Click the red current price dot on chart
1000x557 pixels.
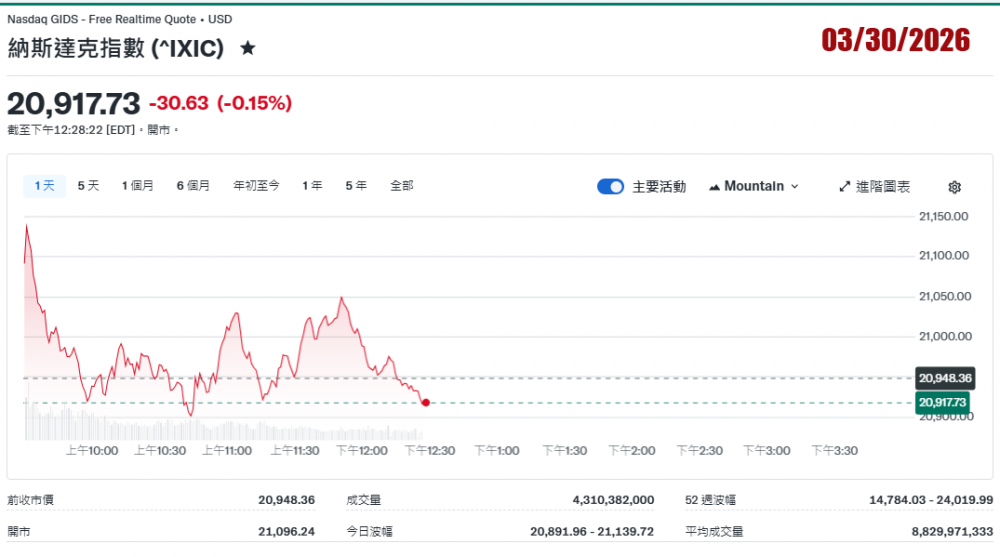[426, 403]
